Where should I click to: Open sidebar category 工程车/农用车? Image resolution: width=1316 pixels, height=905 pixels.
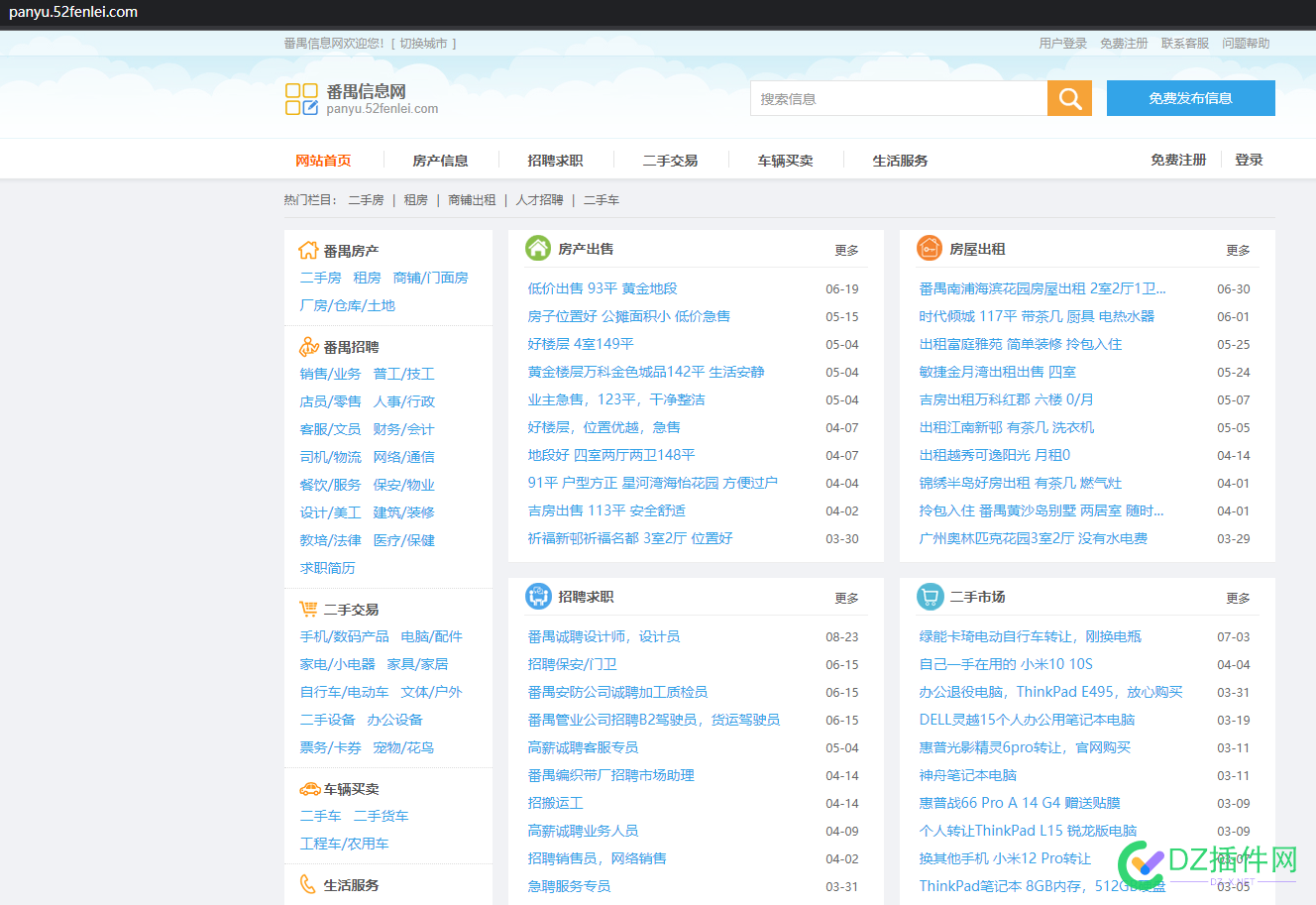[x=345, y=844]
